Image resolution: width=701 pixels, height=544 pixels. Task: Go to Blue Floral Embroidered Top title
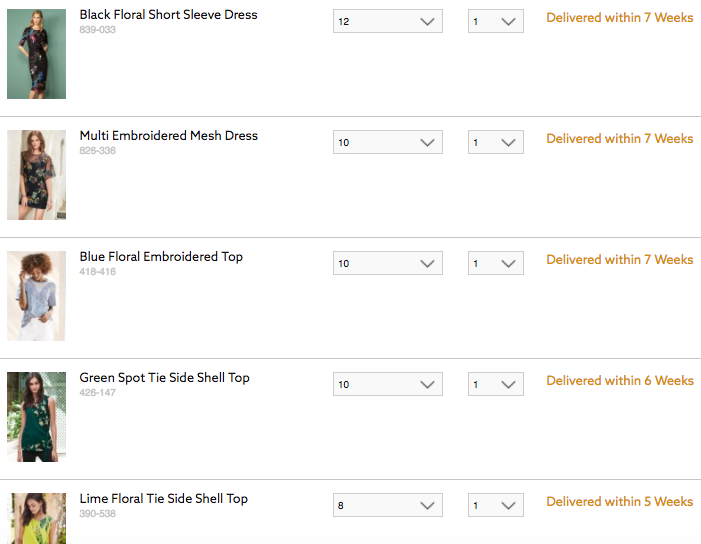click(x=161, y=257)
